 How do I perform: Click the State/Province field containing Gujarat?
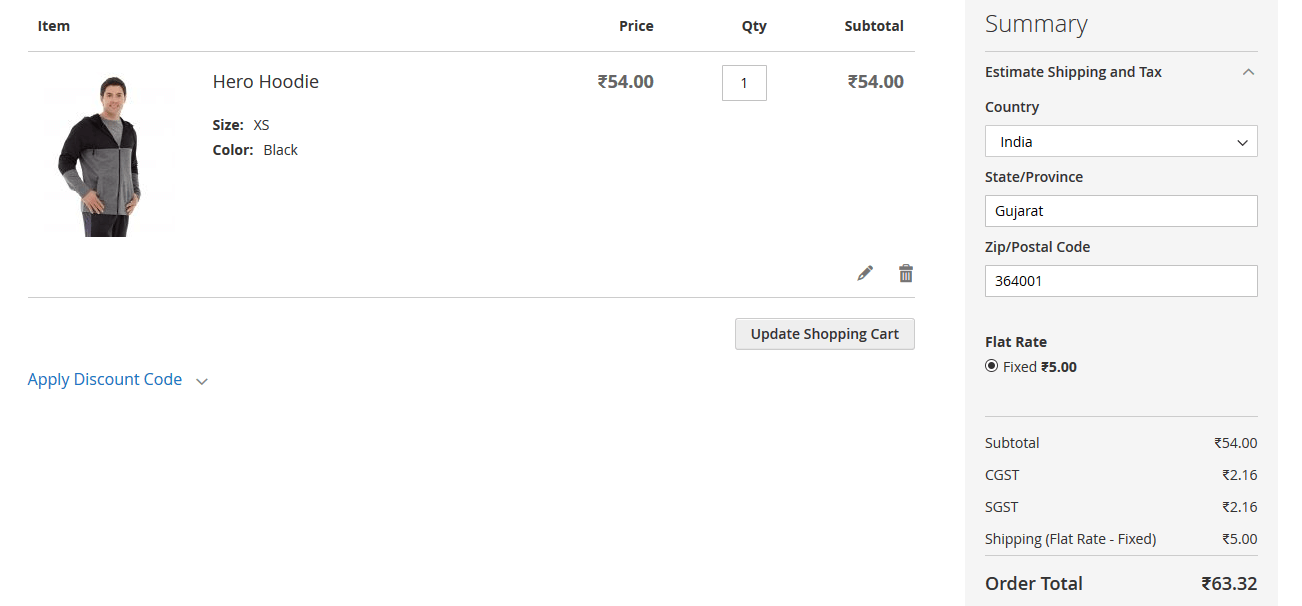1121,211
